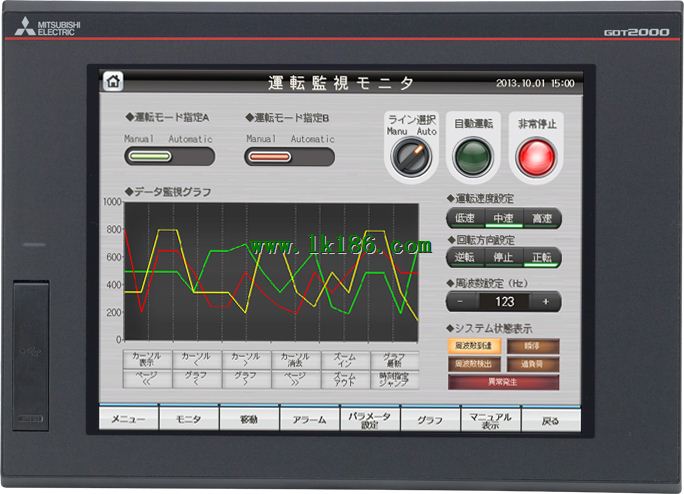684x494 pixels.
Task: Toggle the 運転モード指定A Manual/Automatic switch
Action: click(169, 156)
